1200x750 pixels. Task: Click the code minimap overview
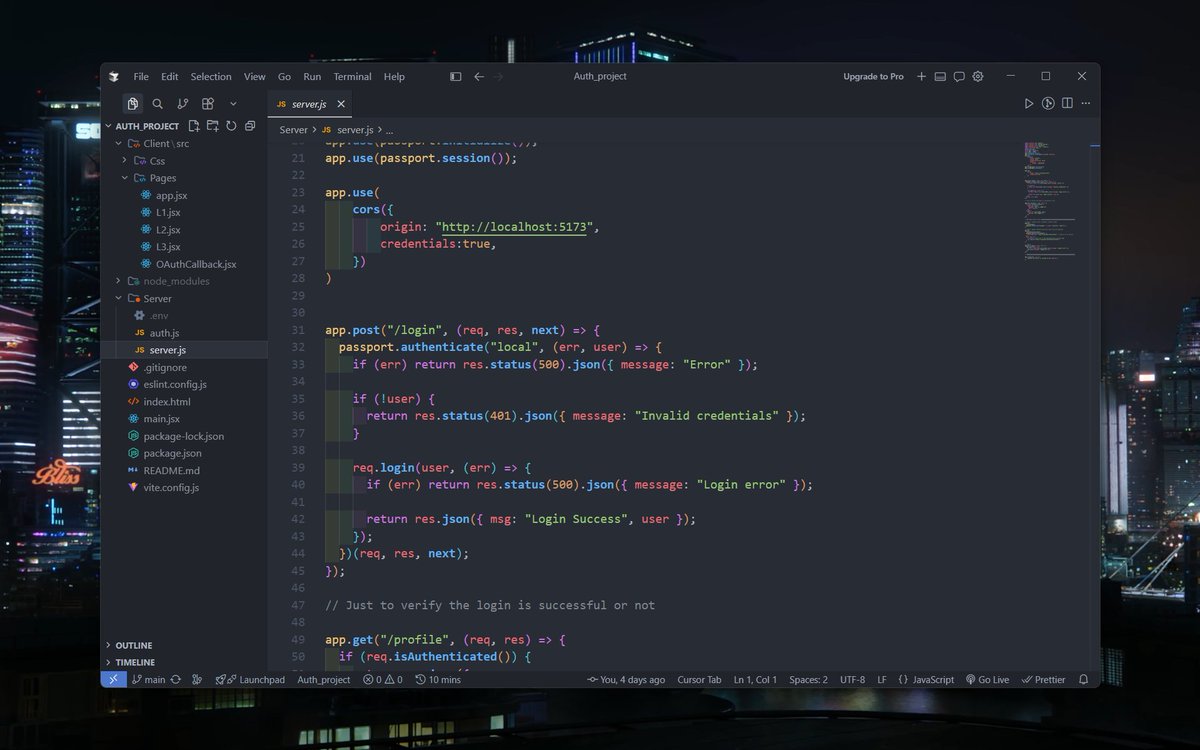point(1048,200)
